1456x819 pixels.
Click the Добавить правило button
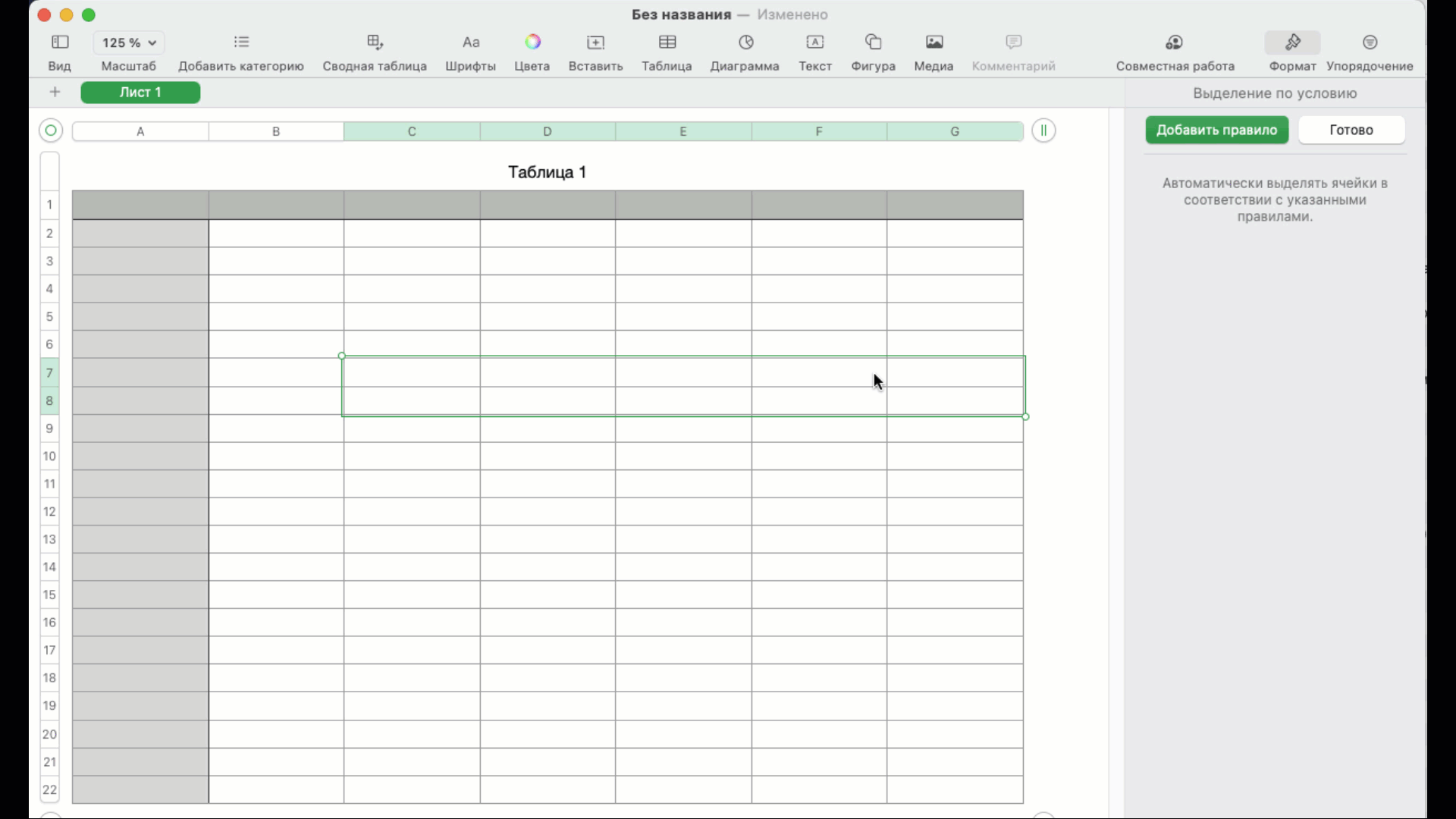1216,130
